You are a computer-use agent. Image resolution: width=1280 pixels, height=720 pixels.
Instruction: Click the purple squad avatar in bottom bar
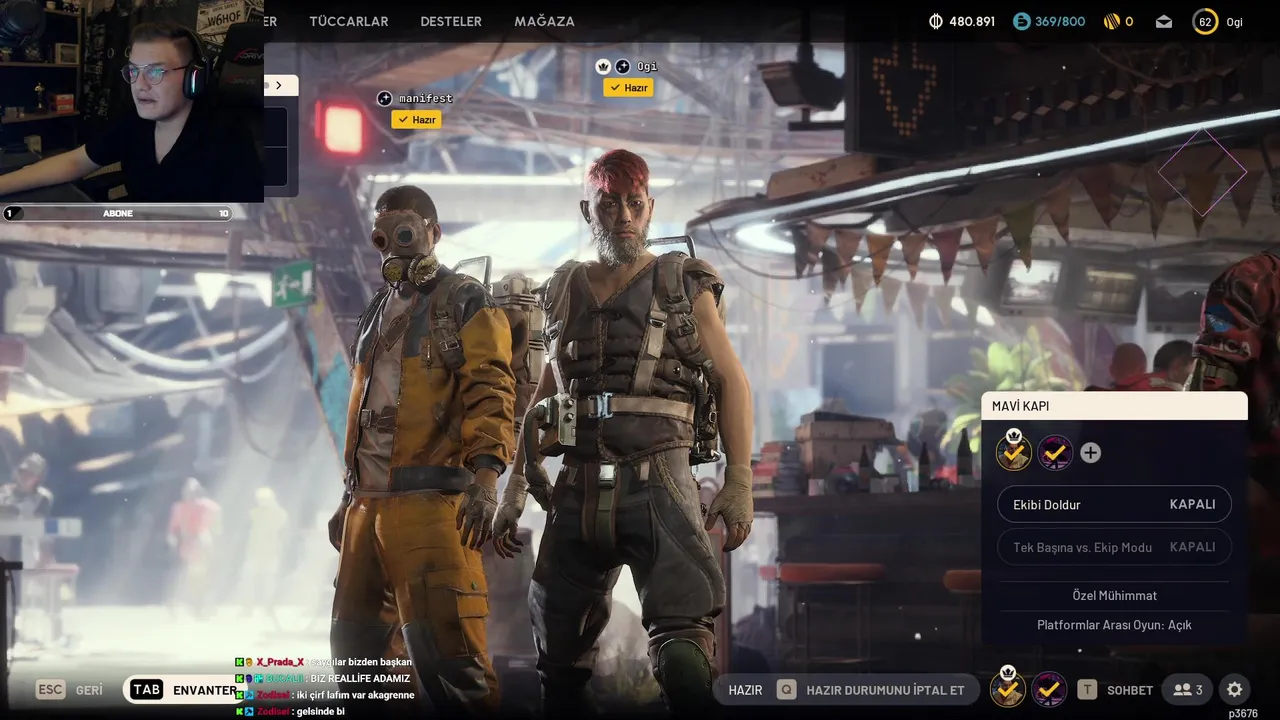click(x=1048, y=689)
